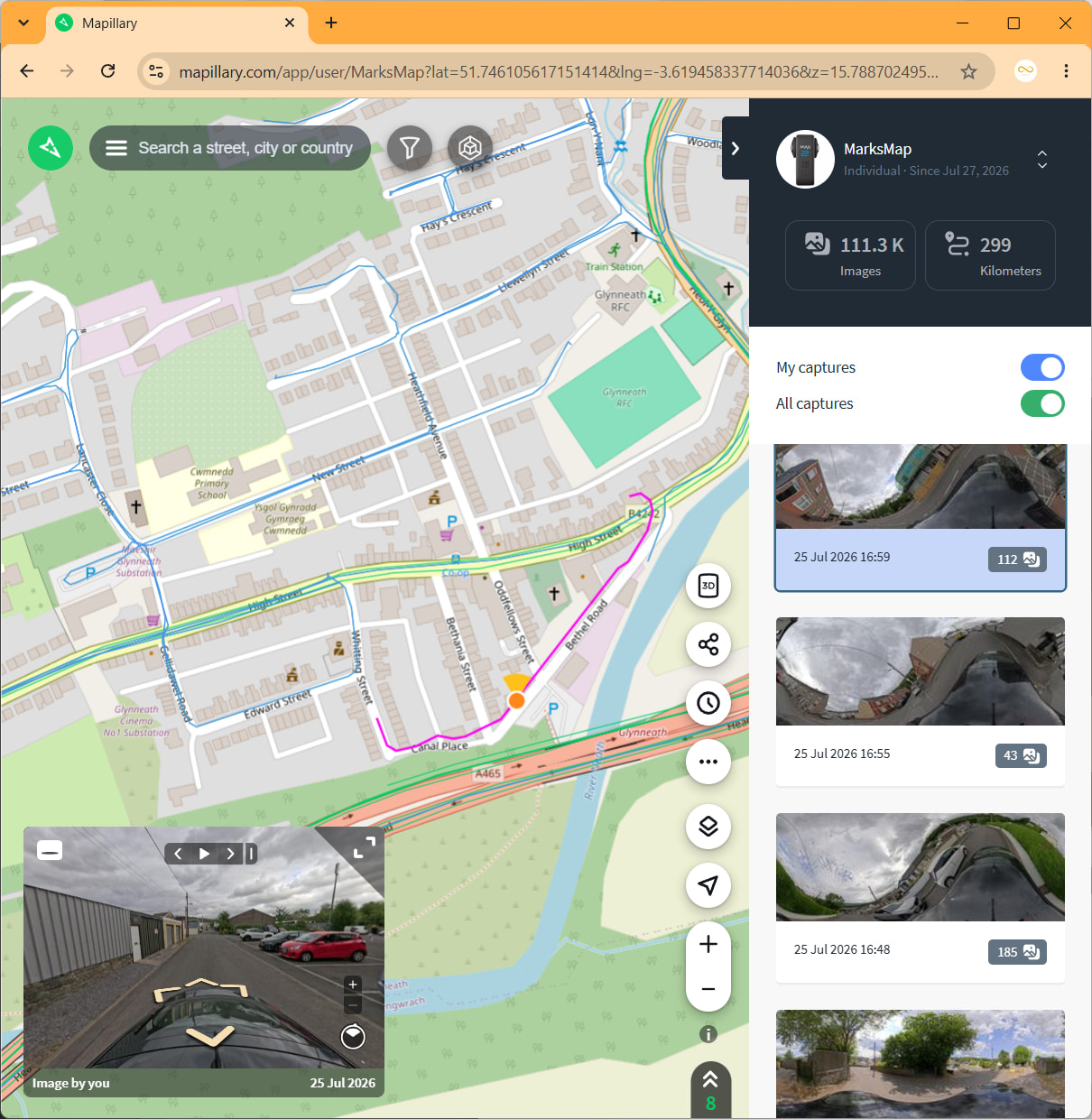Go to next image in viewer

tap(231, 854)
